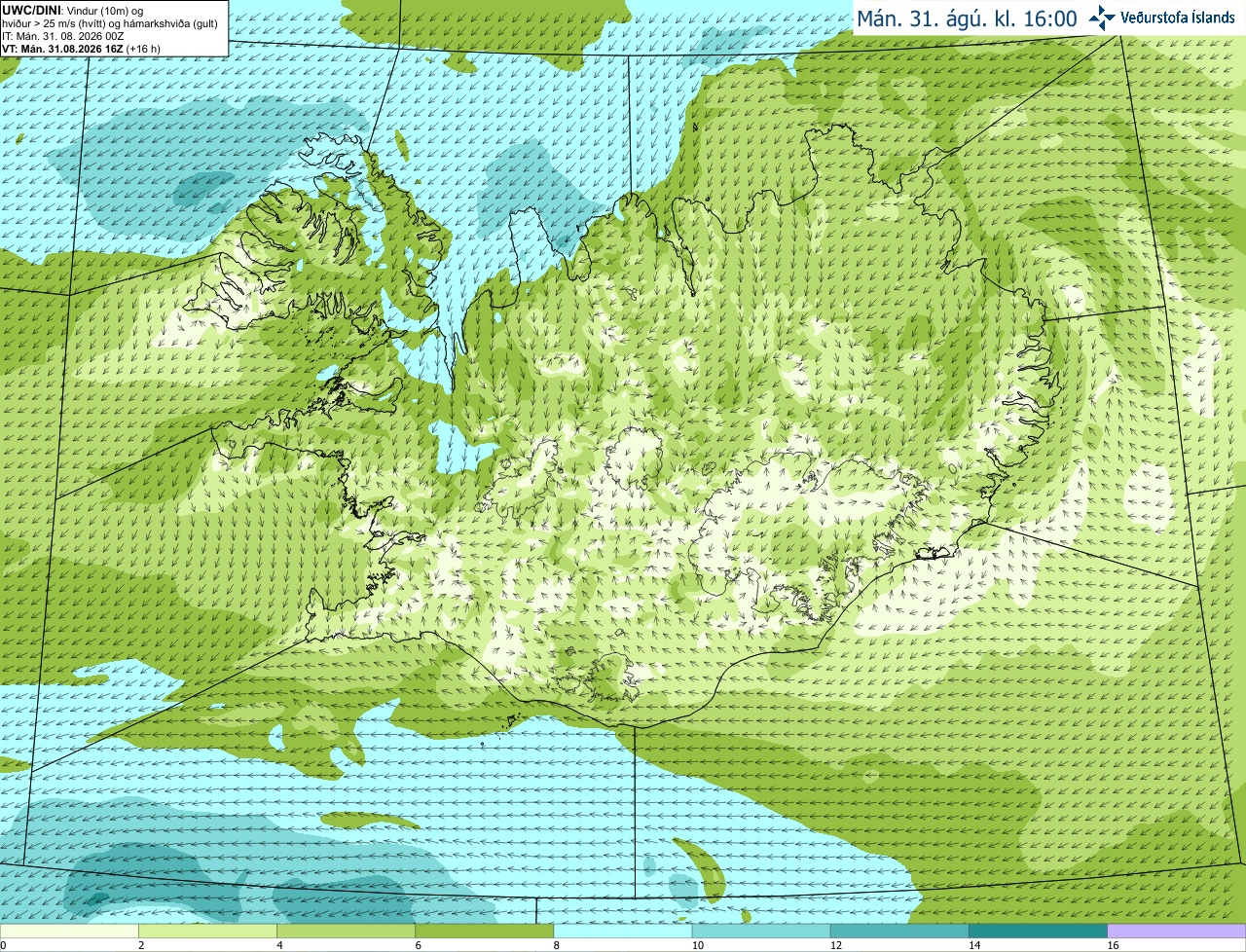
Task: Choose the light cyan 8–10 m/s legend swatch
Action: point(623,932)
